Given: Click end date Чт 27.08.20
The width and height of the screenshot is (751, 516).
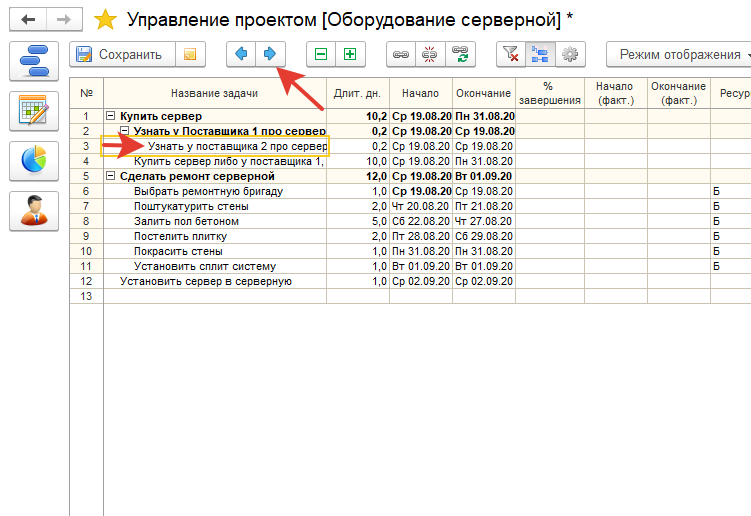Looking at the screenshot, I should [x=484, y=221].
